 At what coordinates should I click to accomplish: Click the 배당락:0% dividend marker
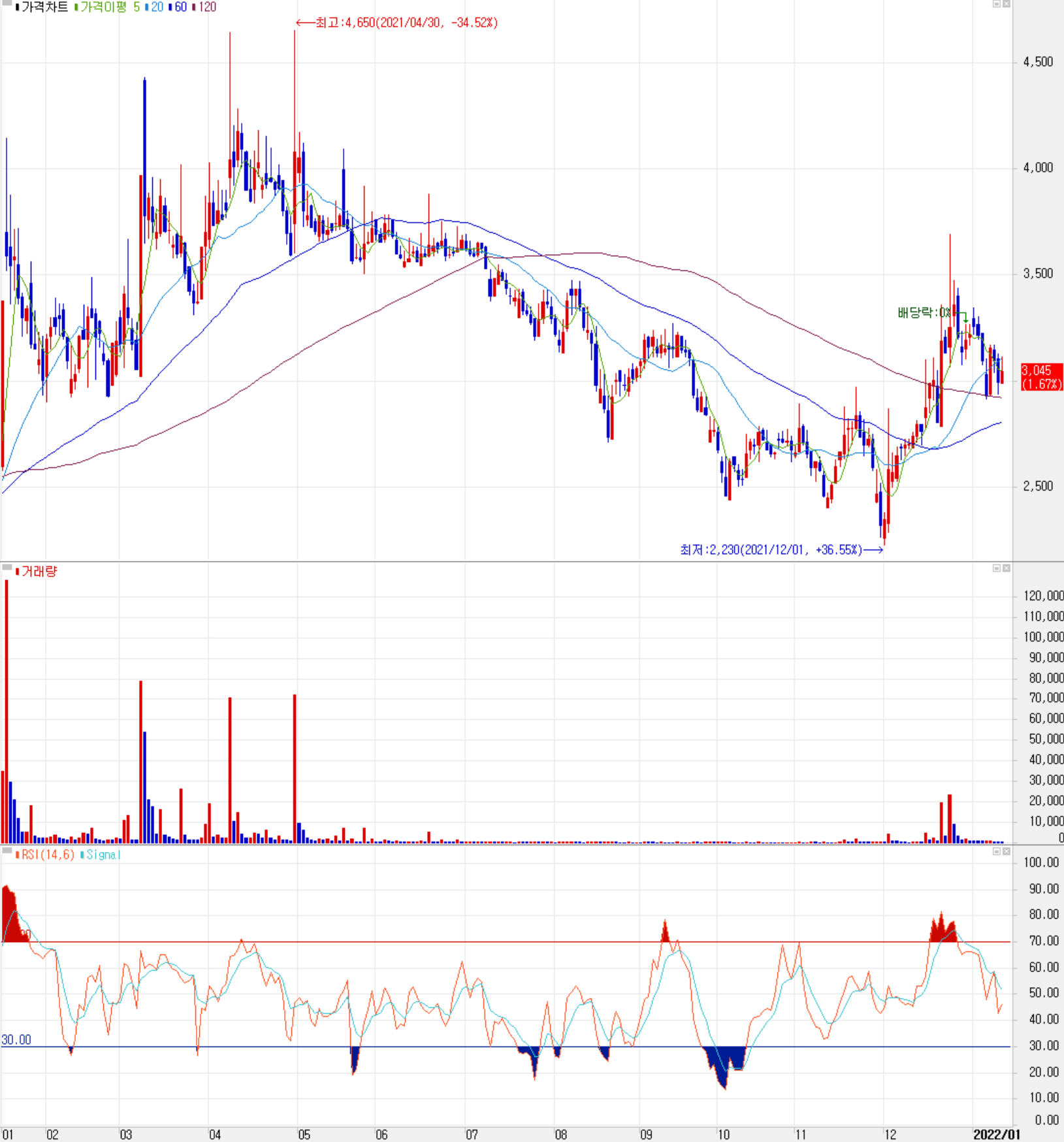pos(924,313)
